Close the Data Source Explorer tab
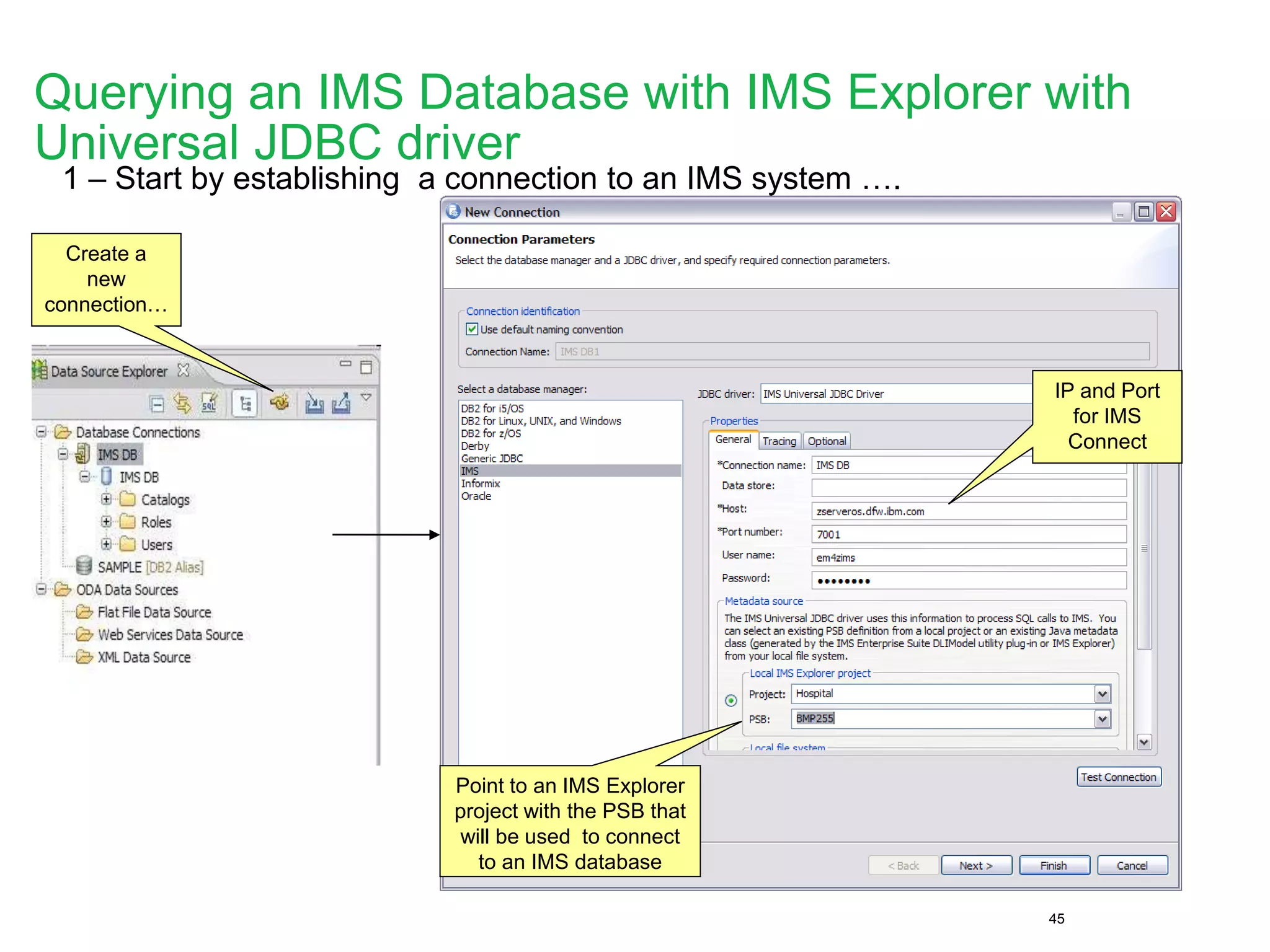Screen dimensions: 1270x952 click(x=184, y=370)
